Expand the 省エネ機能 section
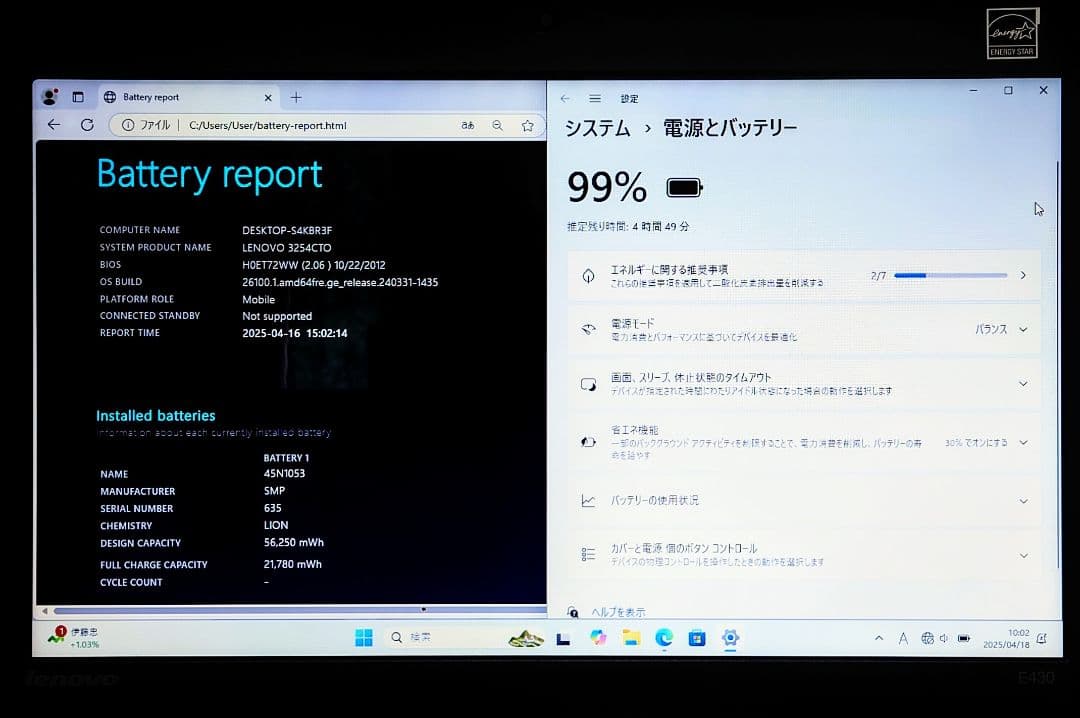The height and width of the screenshot is (718, 1080). [804, 442]
